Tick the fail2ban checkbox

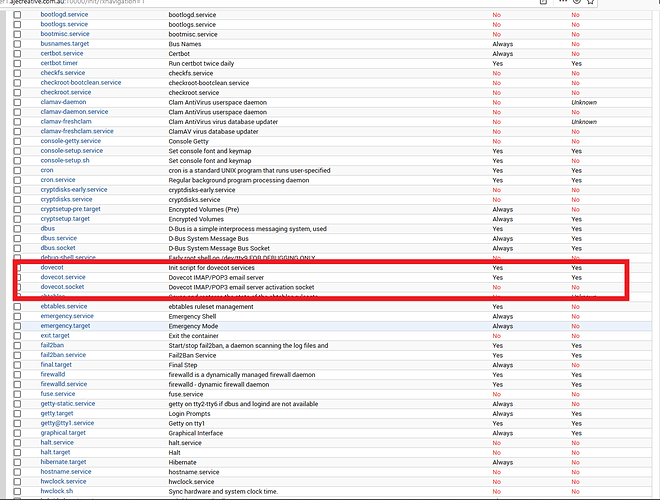click(x=17, y=346)
